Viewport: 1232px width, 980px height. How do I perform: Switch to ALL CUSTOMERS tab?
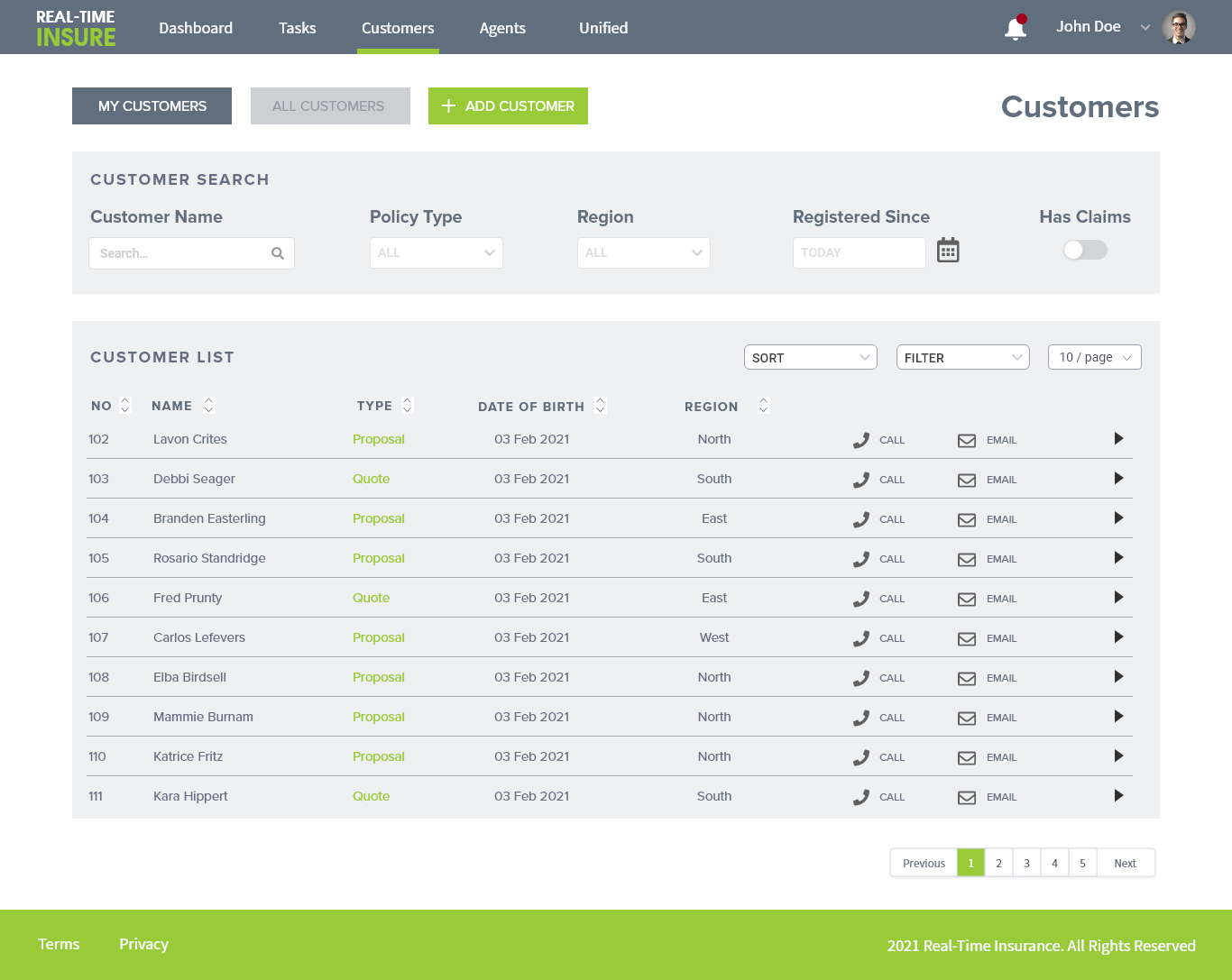click(x=330, y=105)
